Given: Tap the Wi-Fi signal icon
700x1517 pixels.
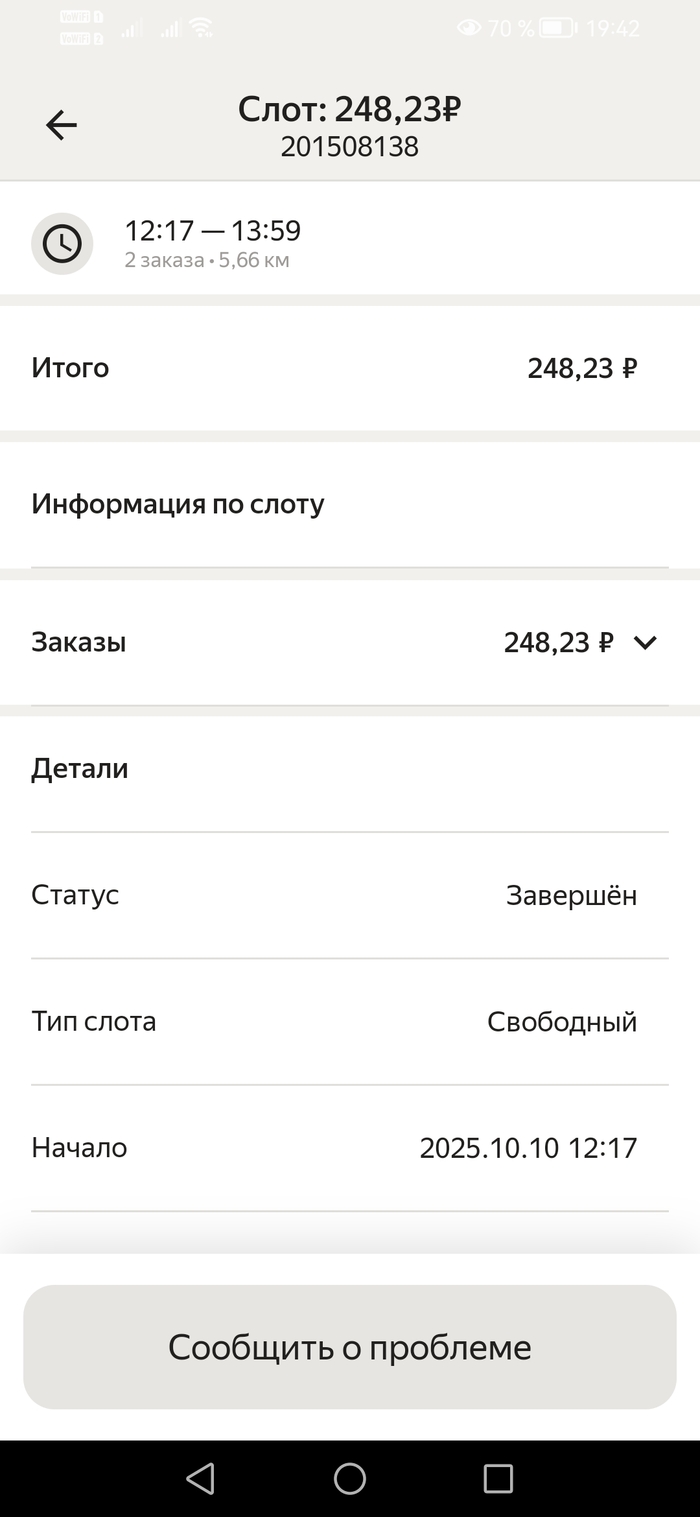Looking at the screenshot, I should (x=202, y=29).
